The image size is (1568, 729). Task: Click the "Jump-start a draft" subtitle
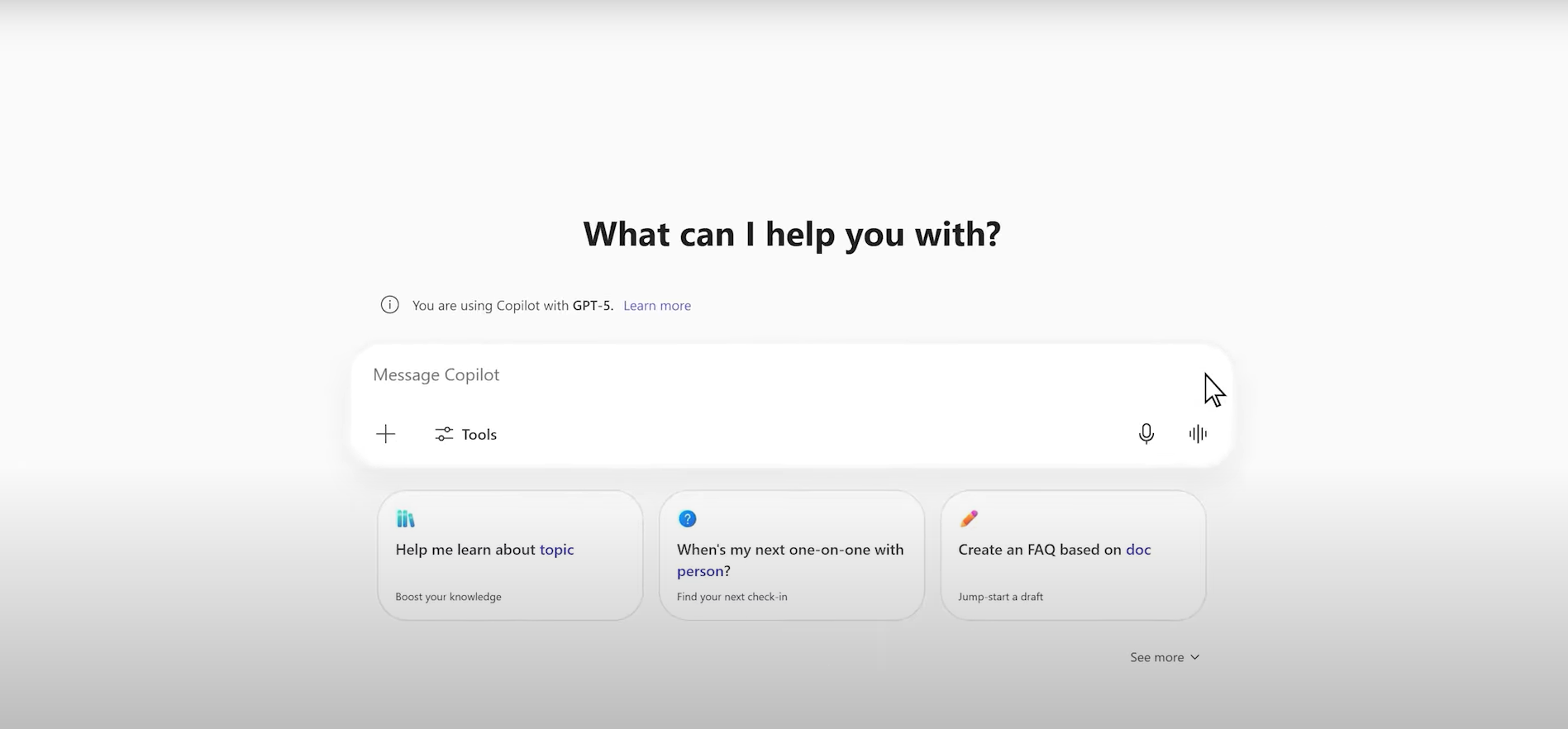tap(1000, 597)
